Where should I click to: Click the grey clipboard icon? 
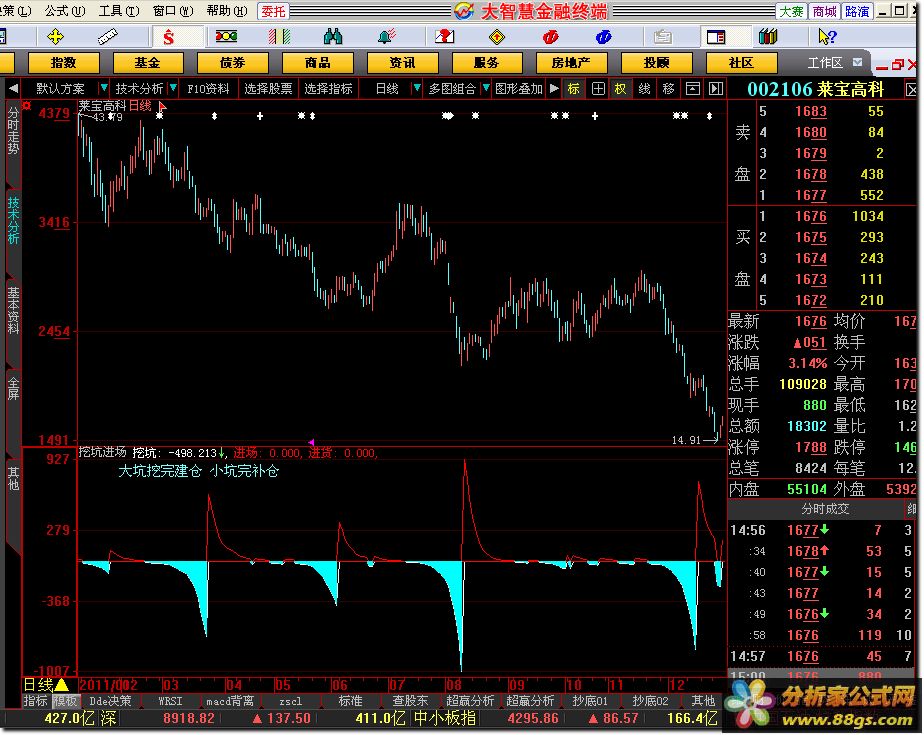(663, 37)
